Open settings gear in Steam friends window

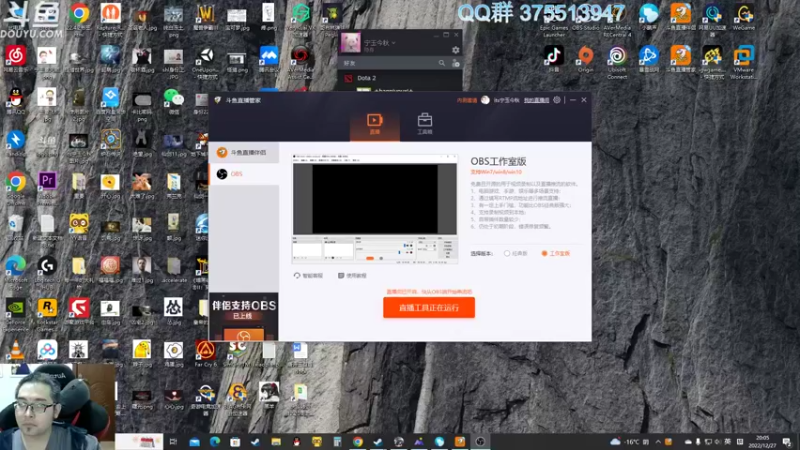[455, 50]
